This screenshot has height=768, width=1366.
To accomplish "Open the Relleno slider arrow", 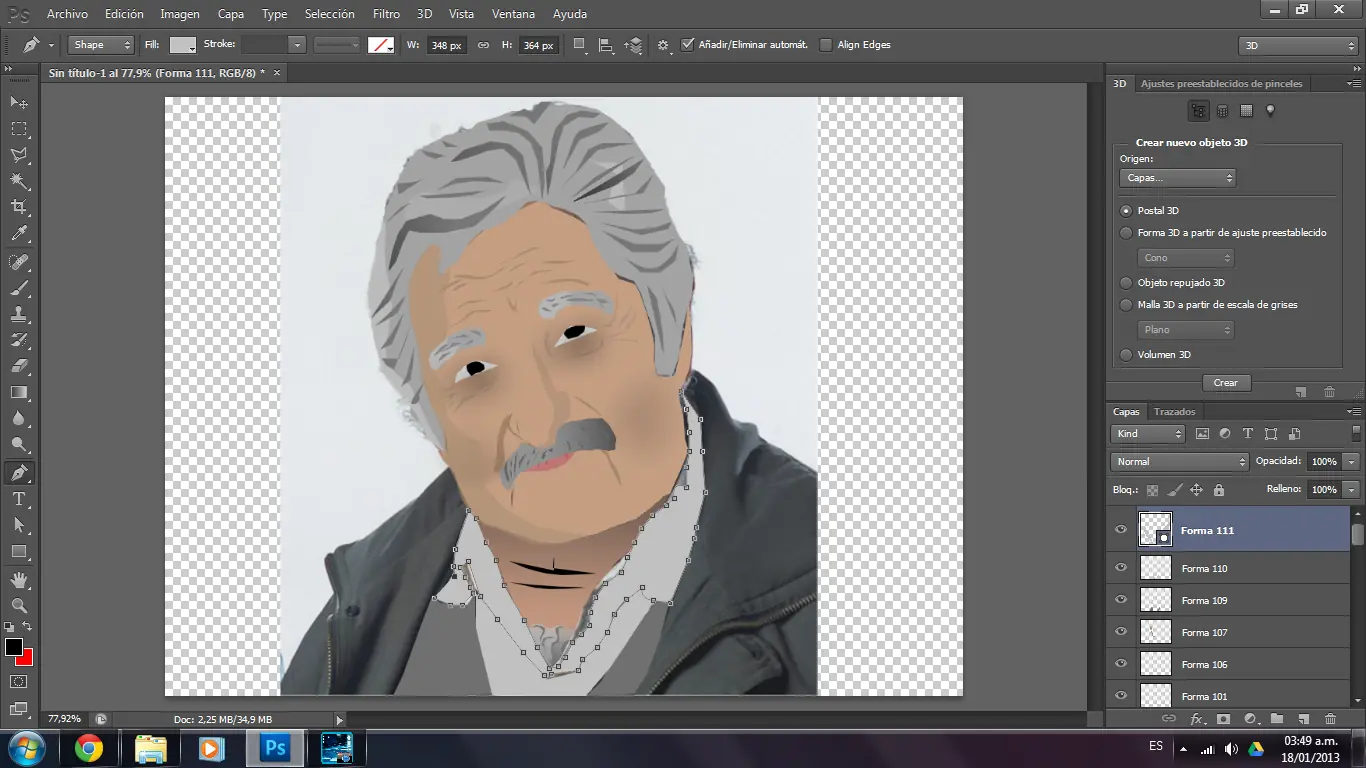I will [1352, 490].
